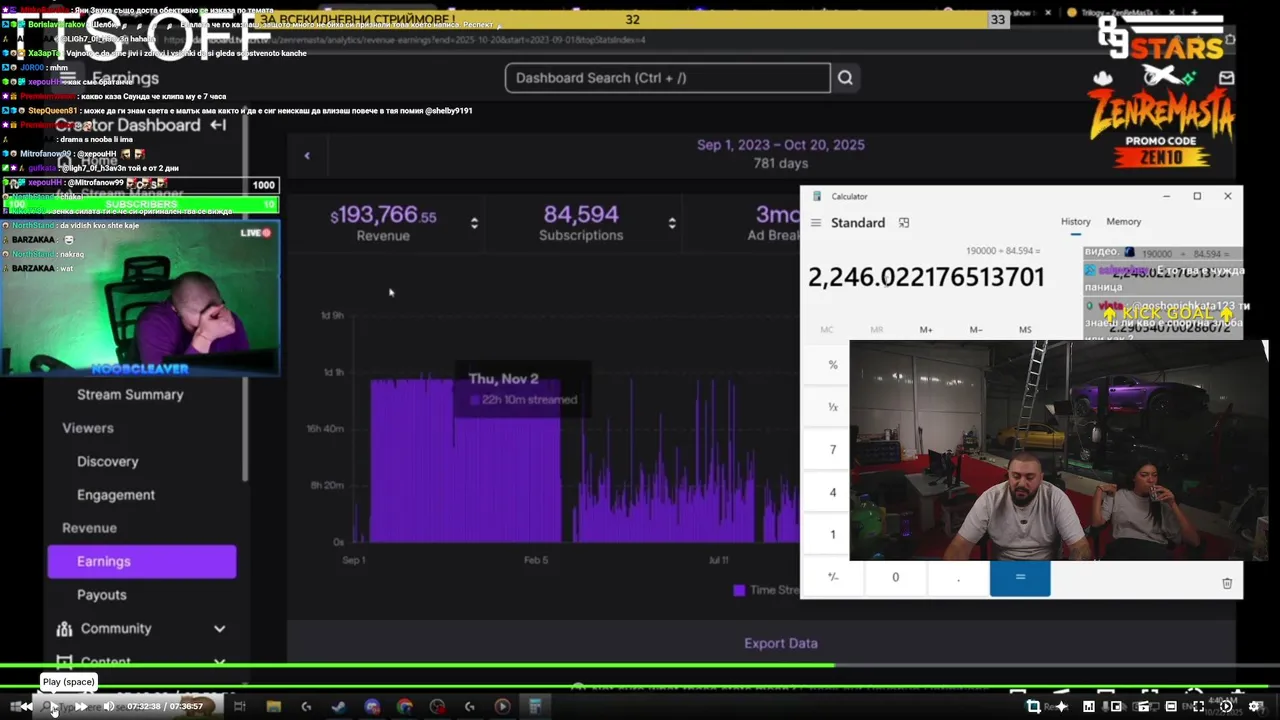This screenshot has height=720, width=1280.
Task: Toggle Calculator keep-on-top icon next to Standard
Action: pos(904,223)
